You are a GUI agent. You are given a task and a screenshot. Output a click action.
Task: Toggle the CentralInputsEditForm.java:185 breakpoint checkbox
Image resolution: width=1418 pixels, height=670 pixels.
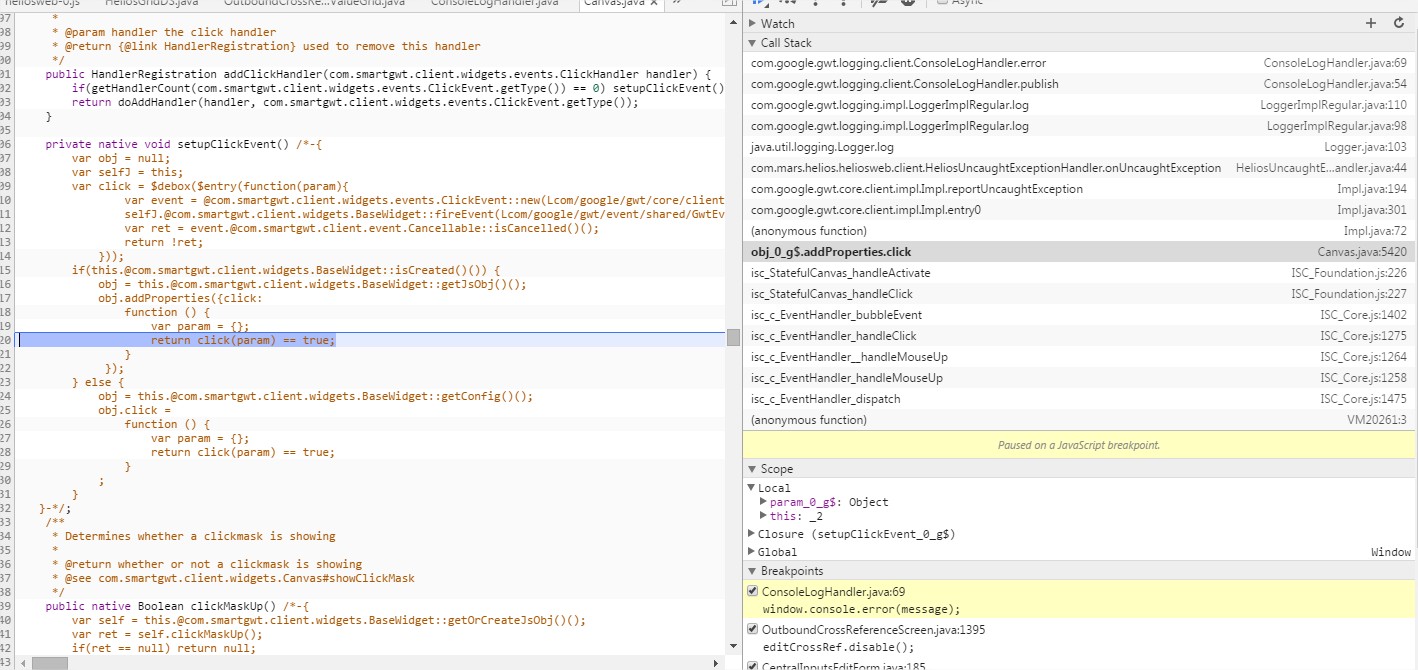[x=753, y=665]
